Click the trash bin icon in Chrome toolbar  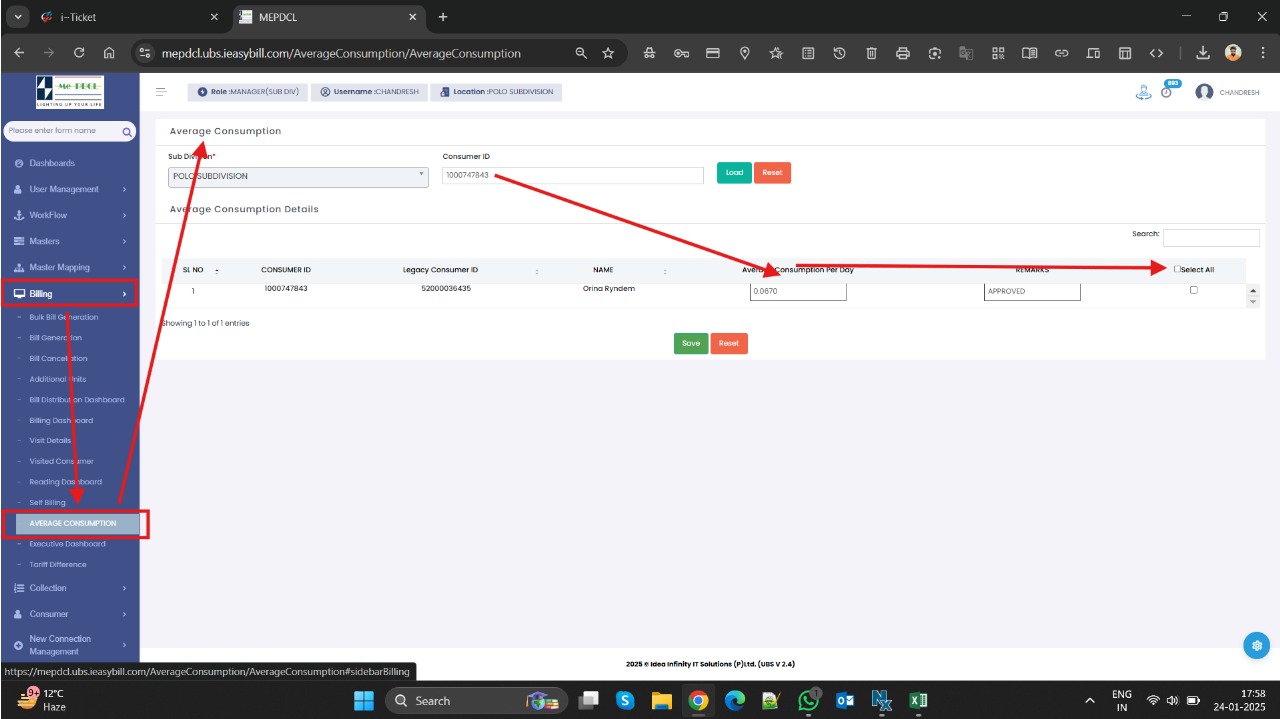[872, 53]
